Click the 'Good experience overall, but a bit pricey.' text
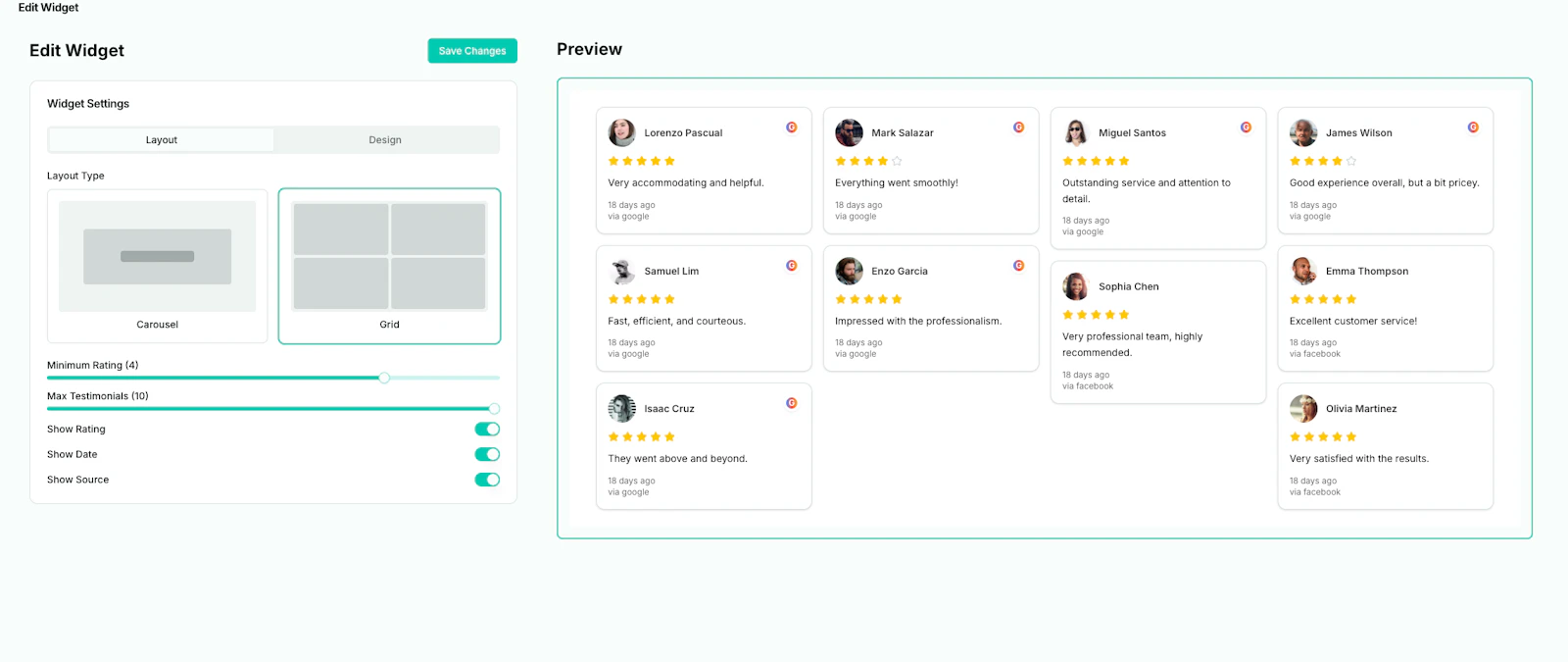 click(x=1385, y=183)
